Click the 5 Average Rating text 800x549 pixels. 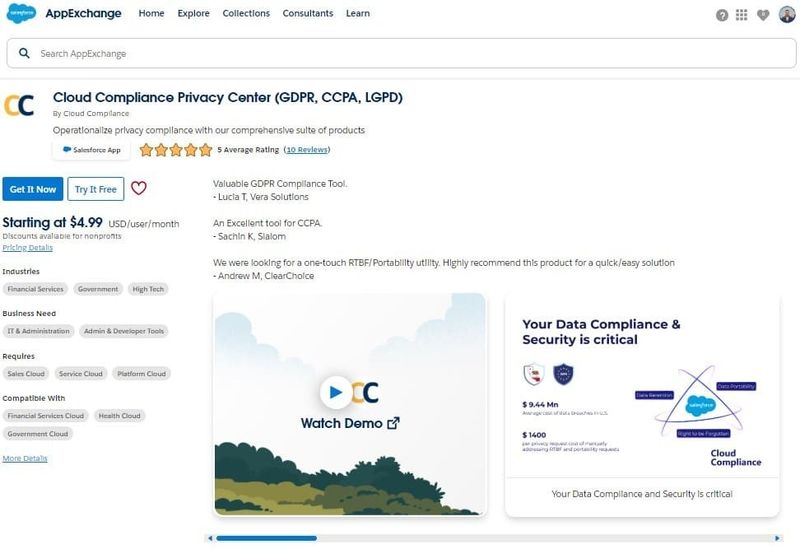click(248, 149)
